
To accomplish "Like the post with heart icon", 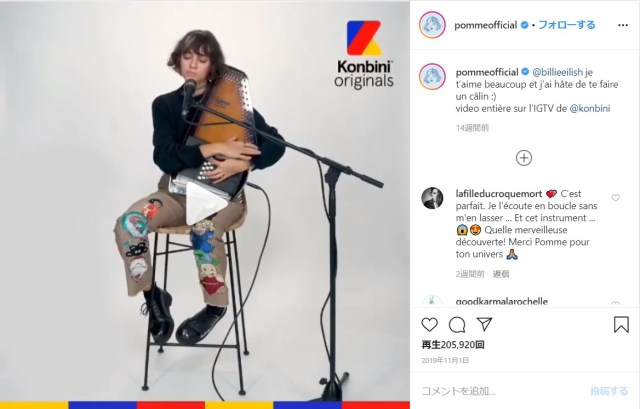I will coord(429,325).
